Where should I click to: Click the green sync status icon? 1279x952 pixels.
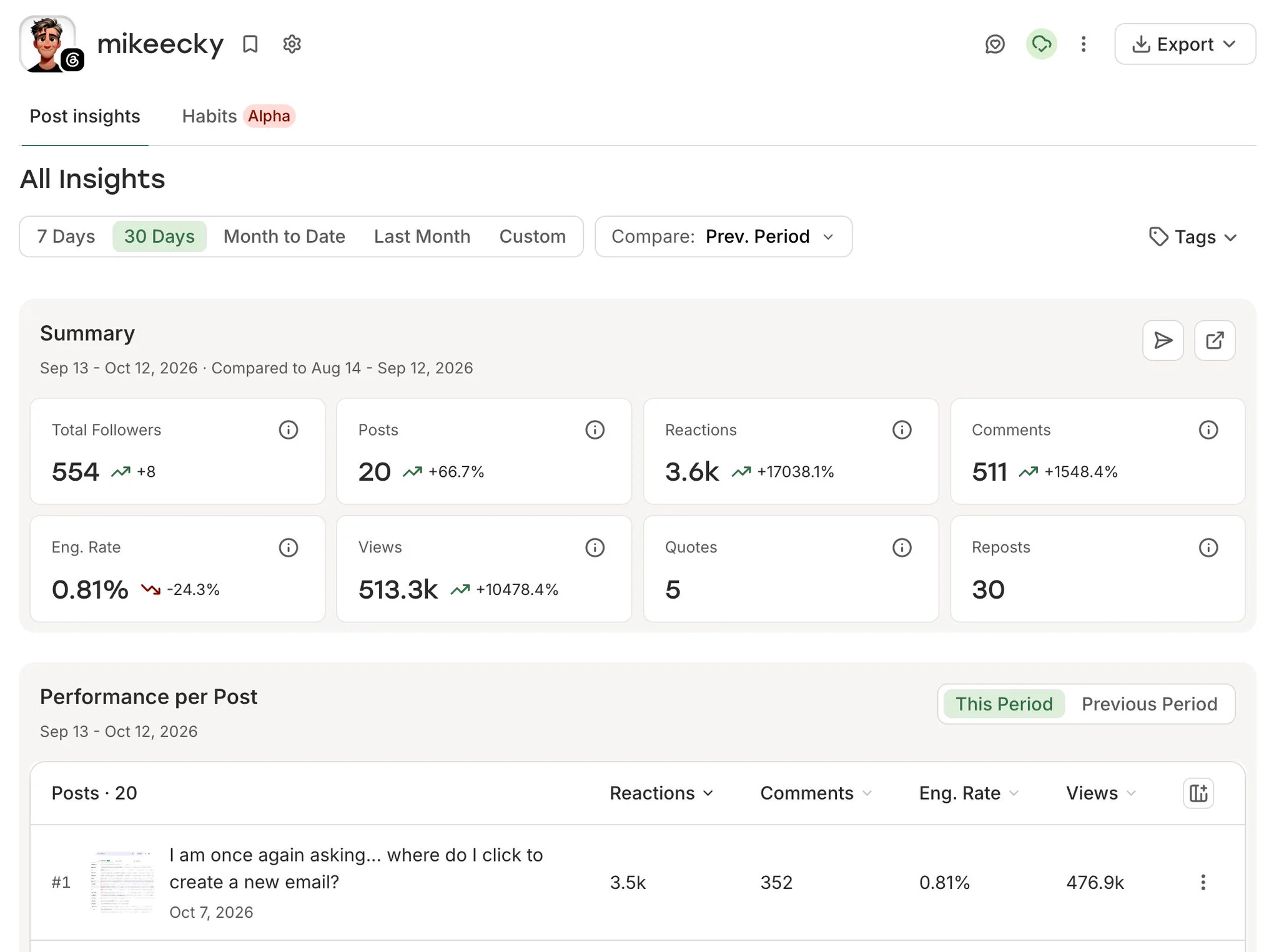[x=1041, y=44]
